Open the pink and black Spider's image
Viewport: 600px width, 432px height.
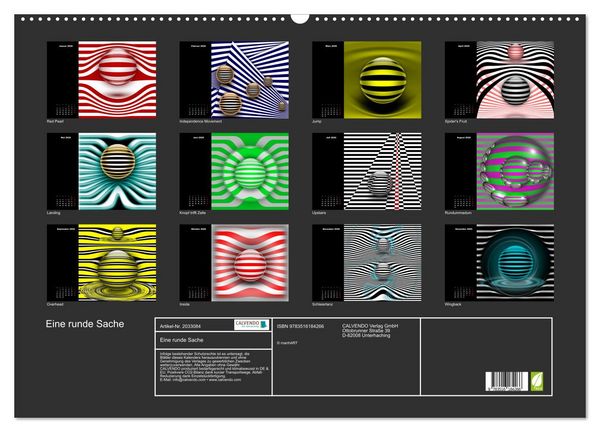[515, 80]
